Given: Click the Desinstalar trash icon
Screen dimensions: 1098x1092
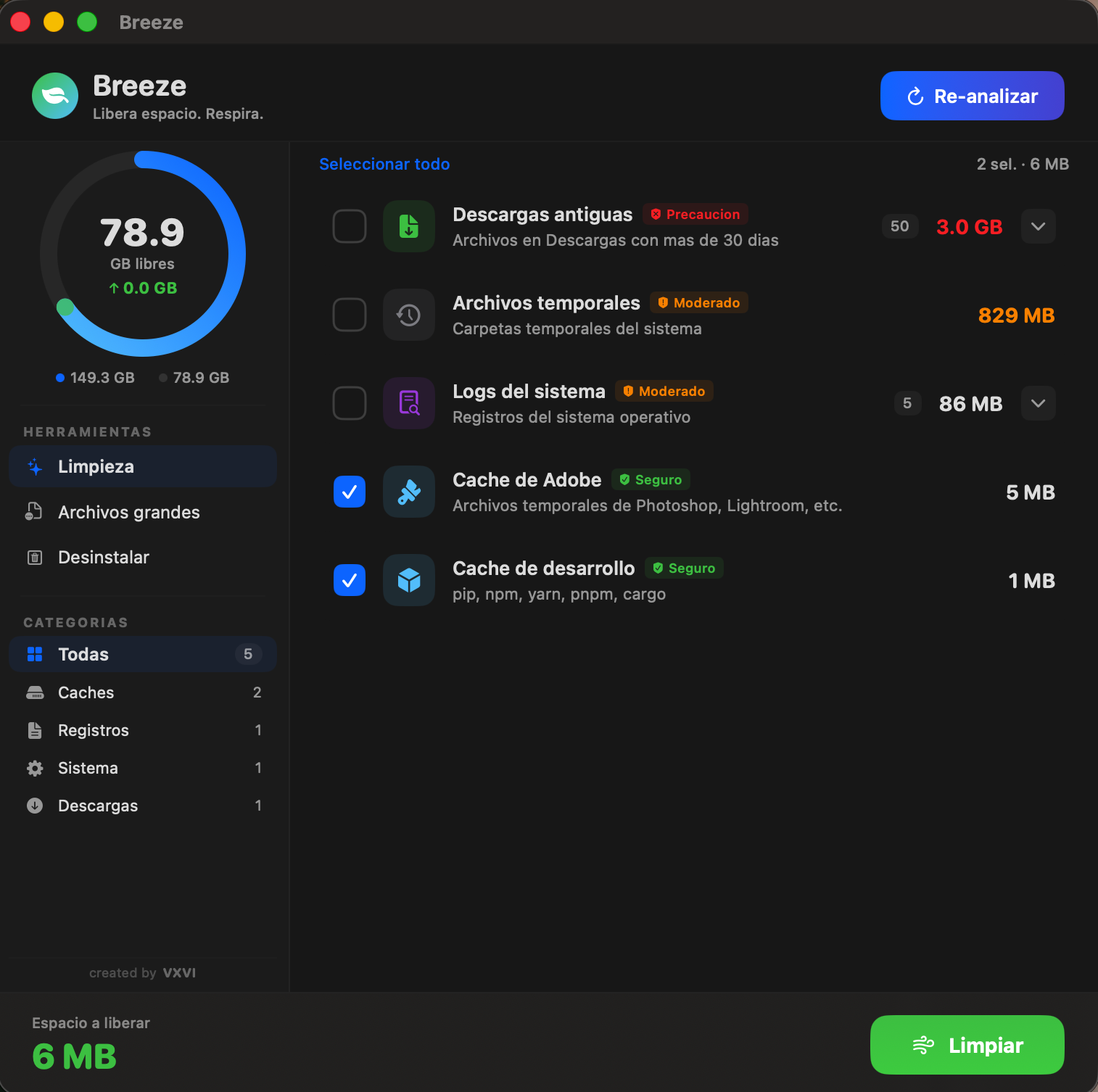Looking at the screenshot, I should (35, 558).
